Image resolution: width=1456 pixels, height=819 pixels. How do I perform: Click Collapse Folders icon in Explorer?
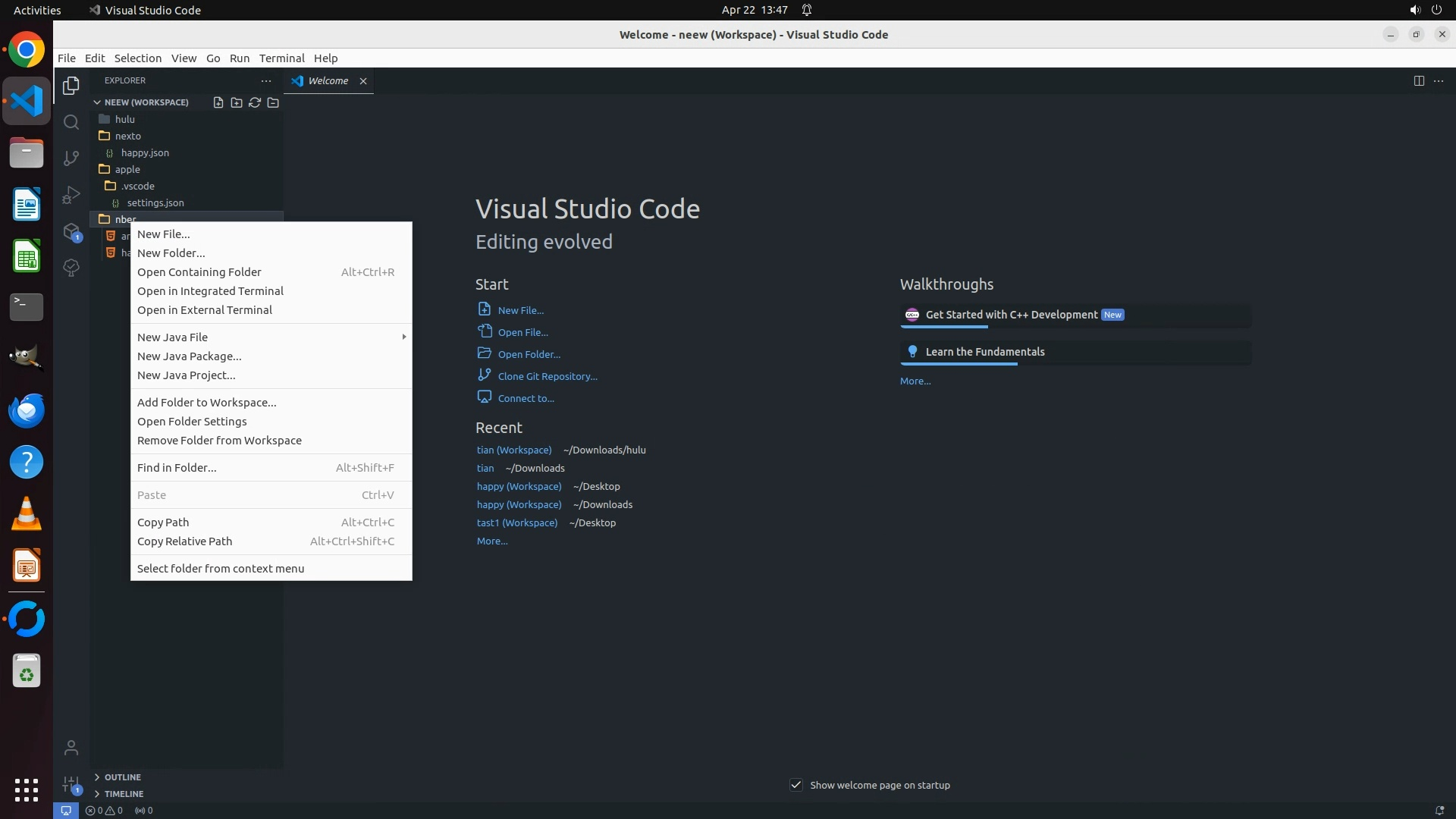click(x=273, y=102)
